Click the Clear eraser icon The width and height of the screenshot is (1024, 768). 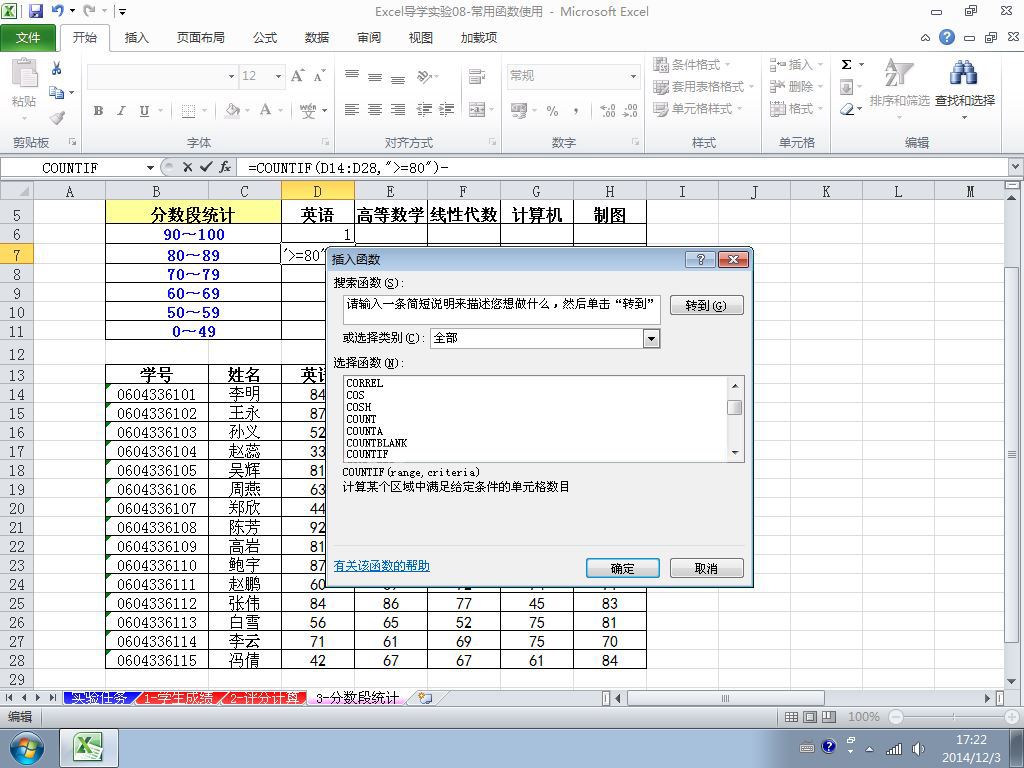click(x=847, y=110)
